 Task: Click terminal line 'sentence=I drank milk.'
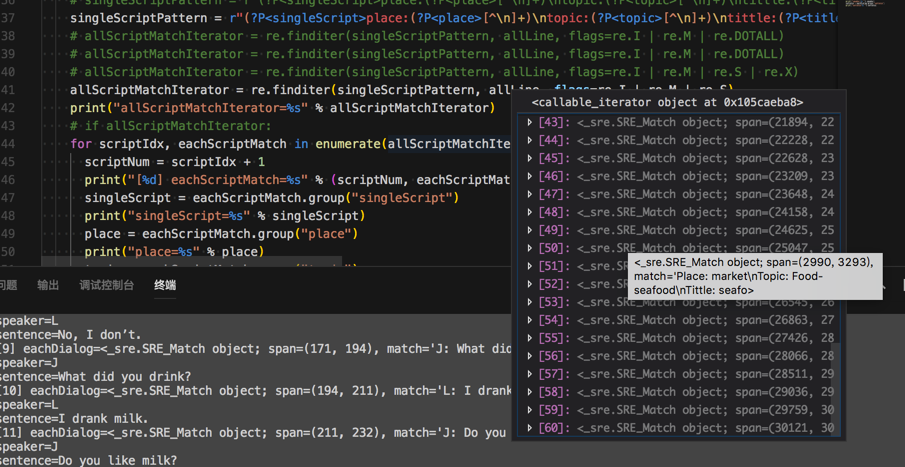(74, 419)
